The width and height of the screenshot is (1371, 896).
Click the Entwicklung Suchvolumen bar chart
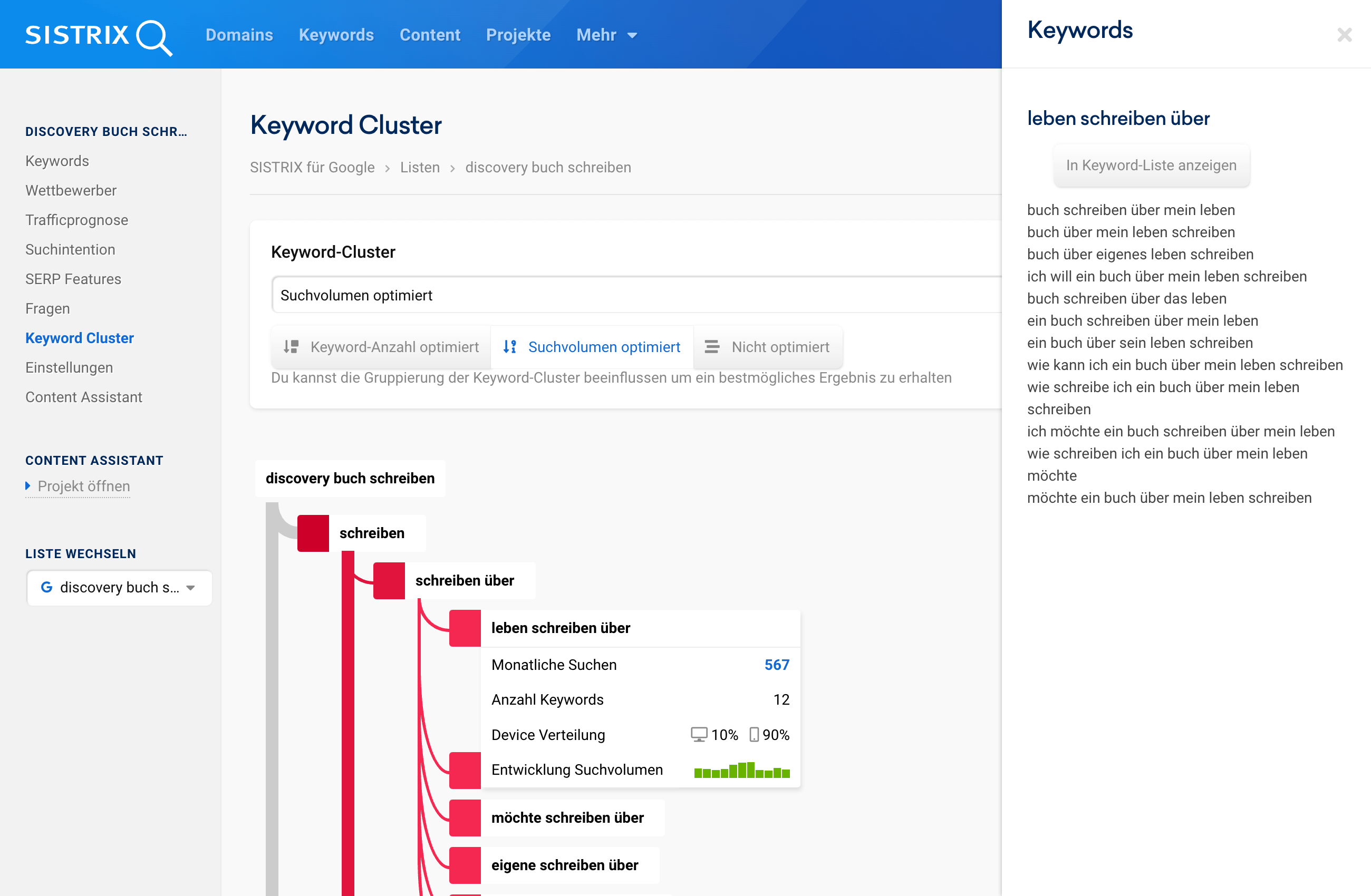tap(742, 770)
